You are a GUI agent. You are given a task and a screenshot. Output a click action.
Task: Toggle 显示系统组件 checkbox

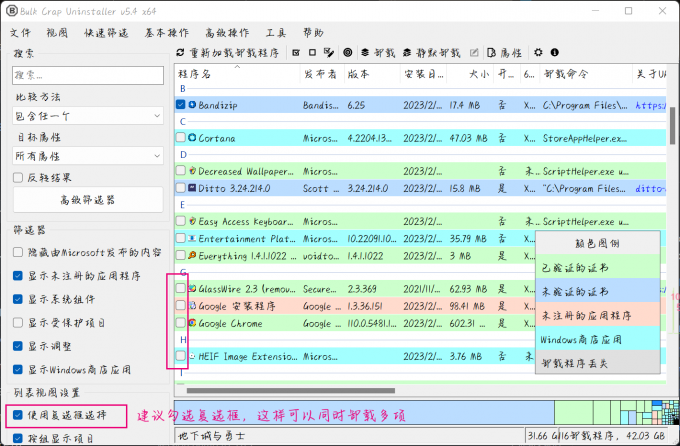pos(18,299)
